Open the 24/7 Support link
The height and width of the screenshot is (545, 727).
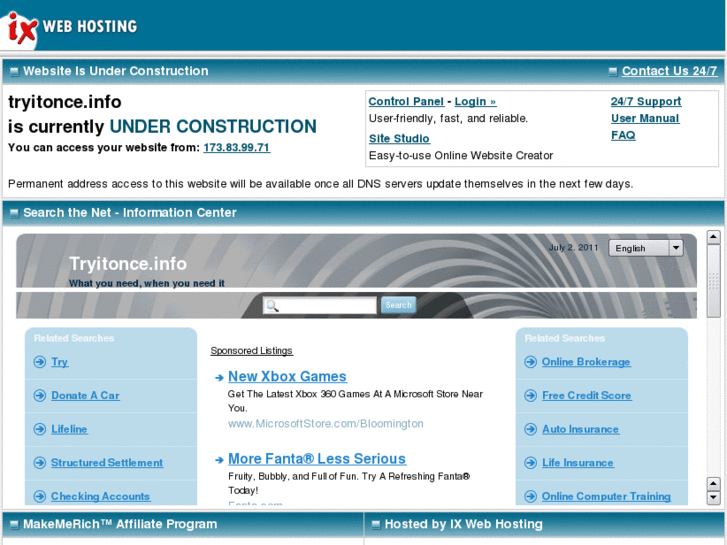[x=646, y=102]
